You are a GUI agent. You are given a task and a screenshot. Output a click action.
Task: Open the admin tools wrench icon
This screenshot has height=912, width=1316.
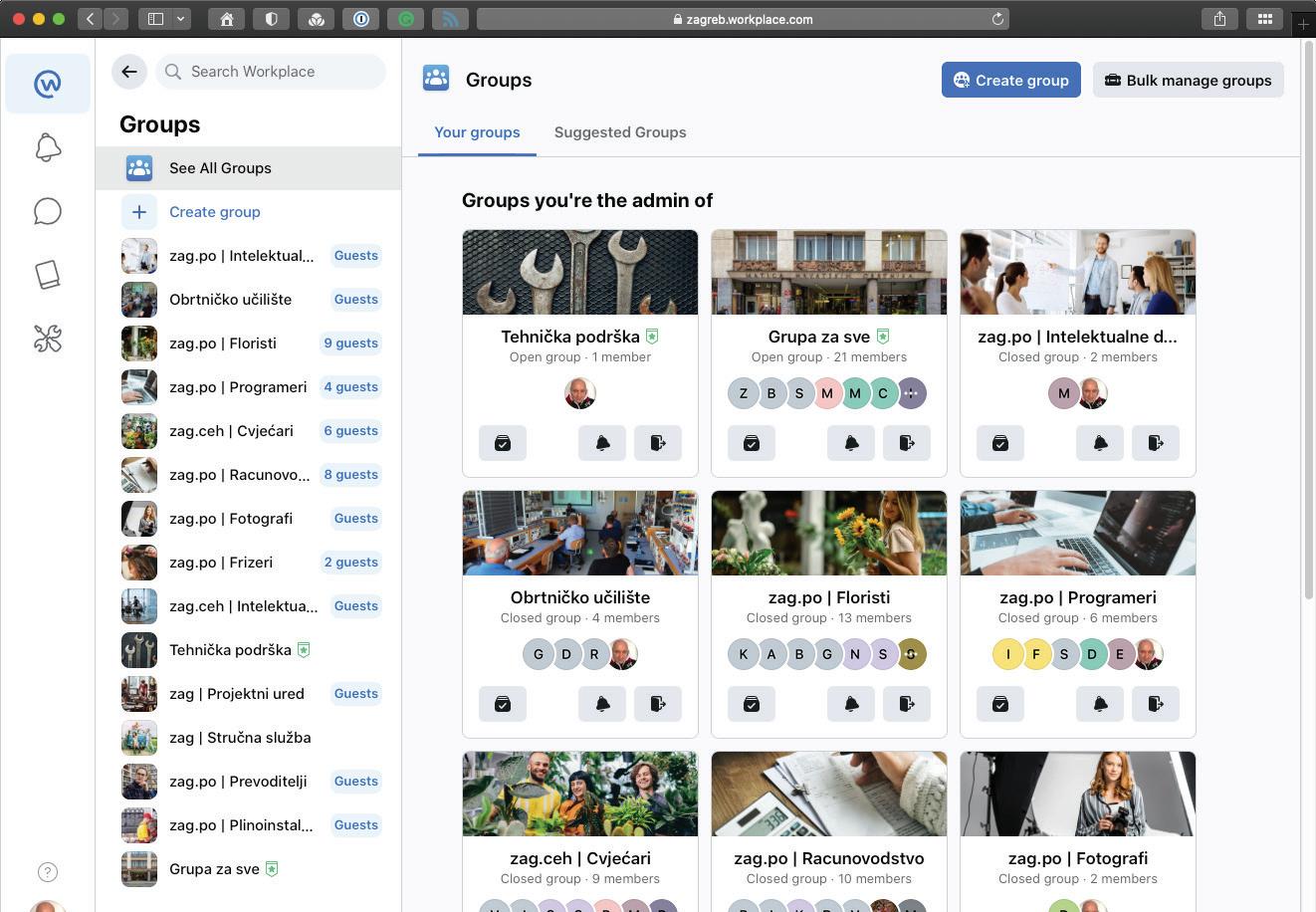coord(48,339)
